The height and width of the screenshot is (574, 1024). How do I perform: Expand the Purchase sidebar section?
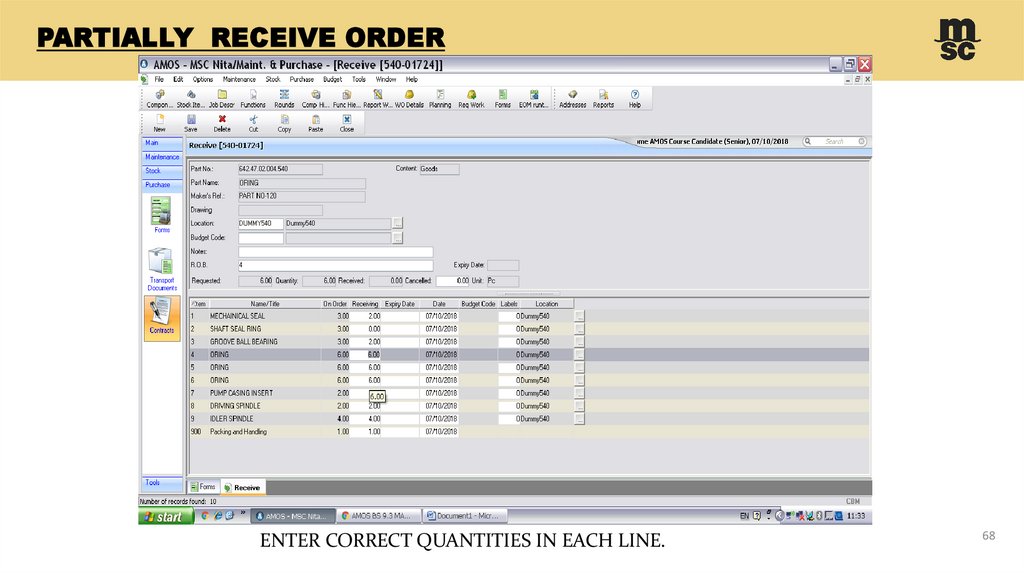click(x=162, y=185)
